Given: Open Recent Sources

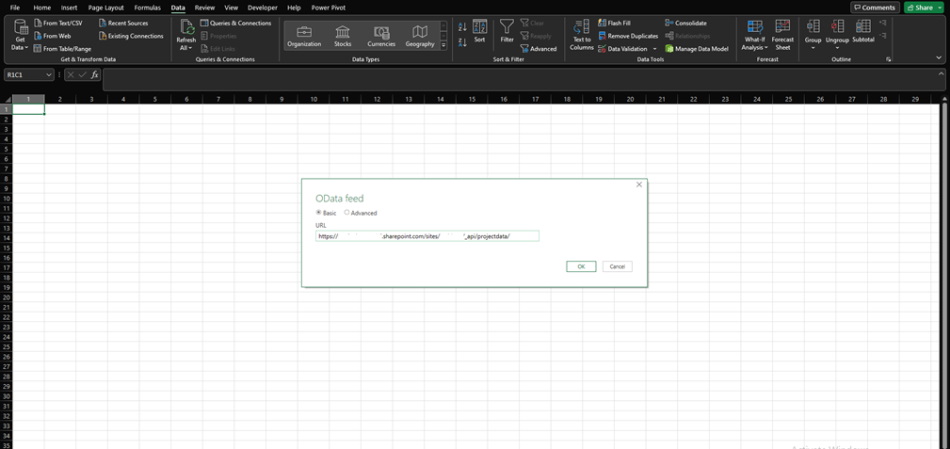Looking at the screenshot, I should coord(123,23).
